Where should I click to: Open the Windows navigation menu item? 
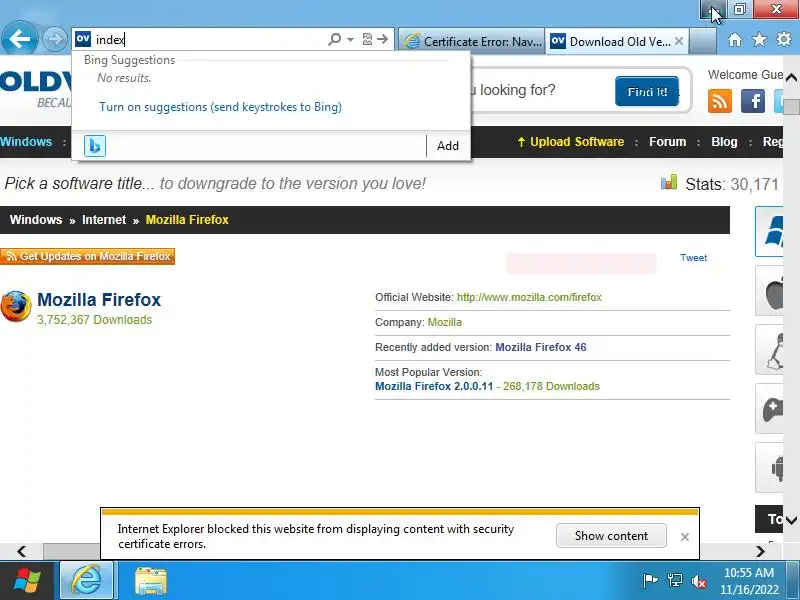tap(26, 142)
